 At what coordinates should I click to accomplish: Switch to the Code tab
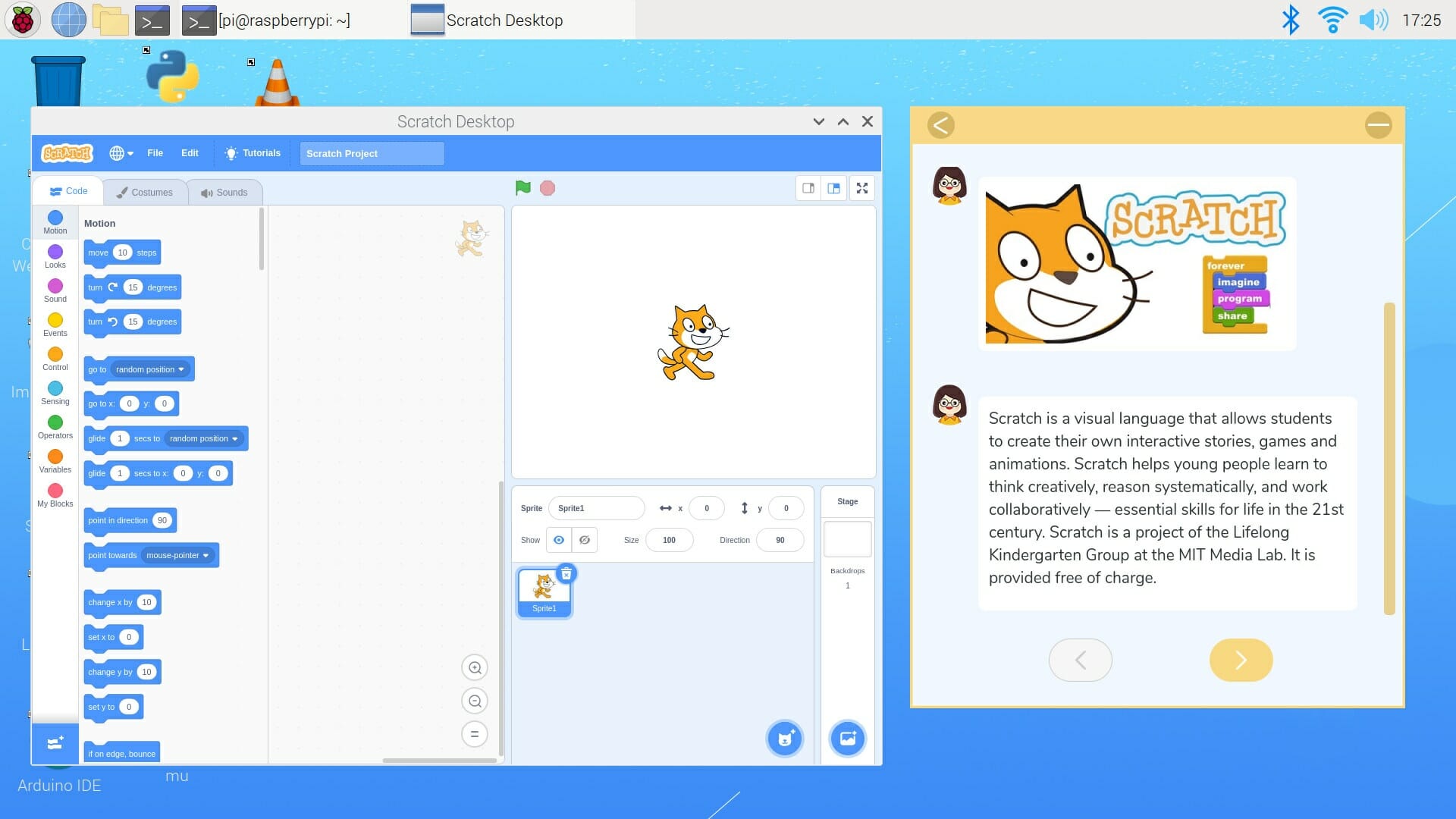68,191
